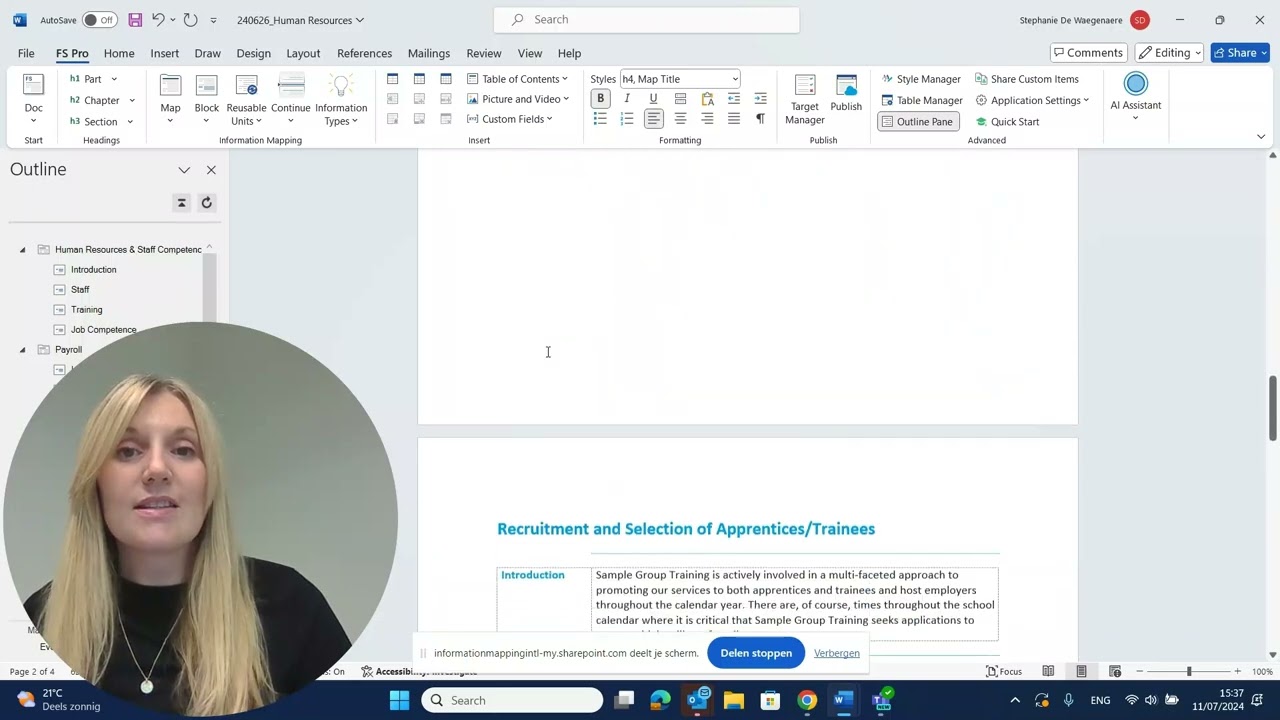The image size is (1280, 720).
Task: Open the Table Manager
Action: tap(922, 100)
